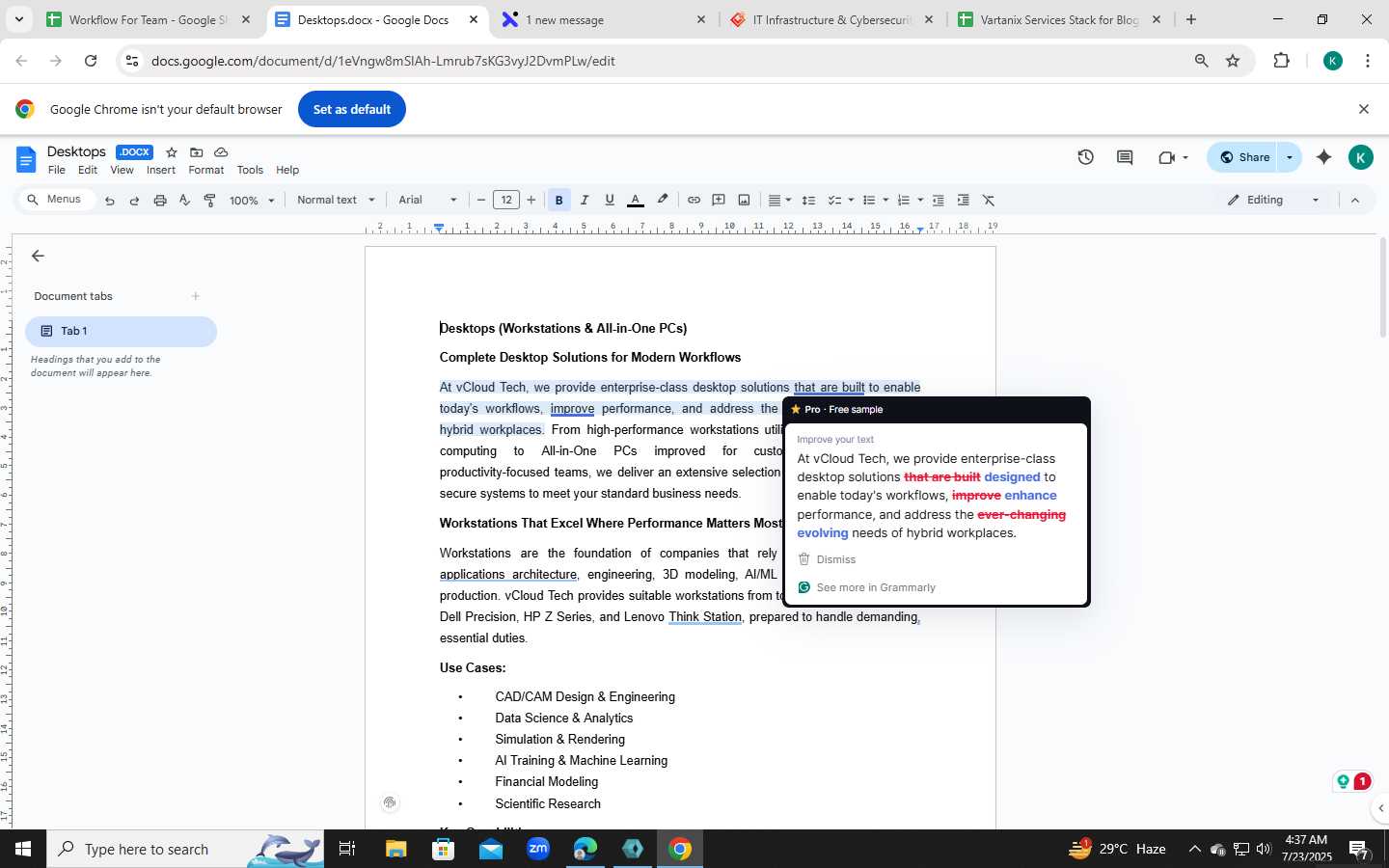Image resolution: width=1389 pixels, height=868 pixels.
Task: Dismiss the default browser banner
Action: click(x=1364, y=109)
